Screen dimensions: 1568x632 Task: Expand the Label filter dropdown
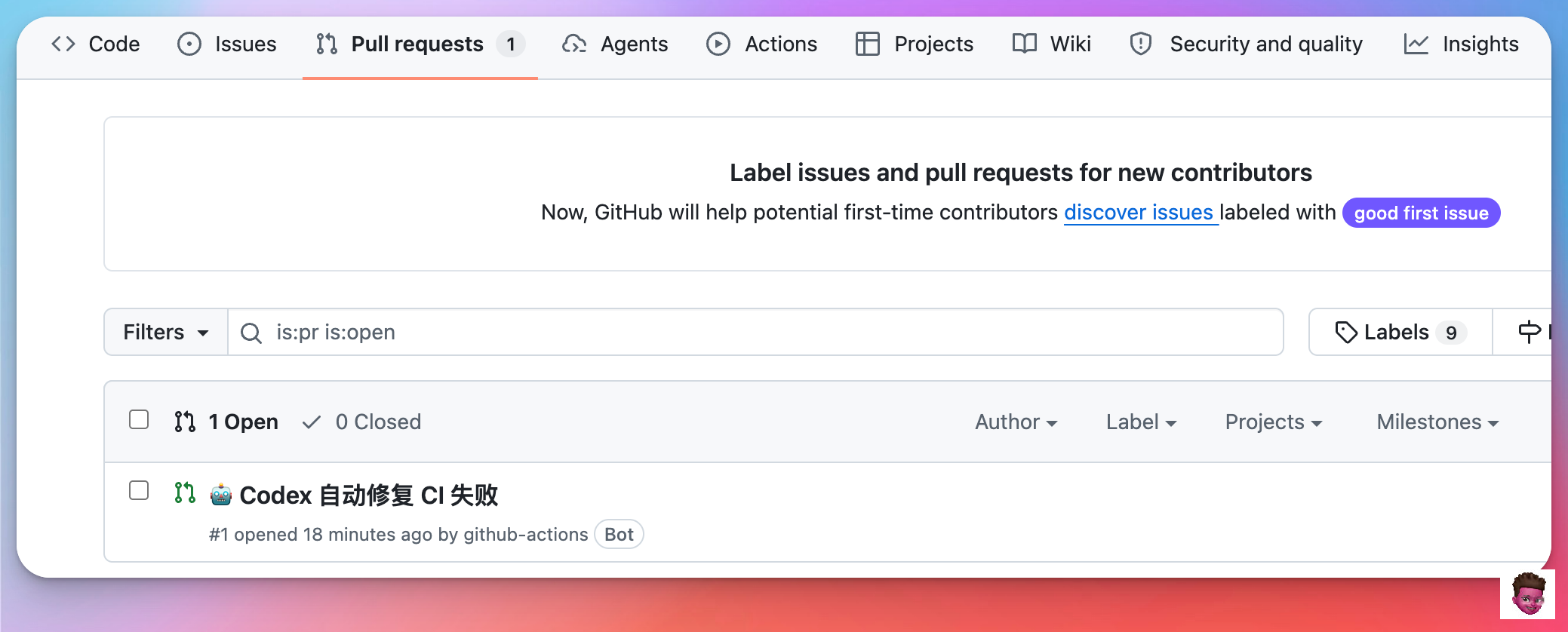tap(1142, 422)
